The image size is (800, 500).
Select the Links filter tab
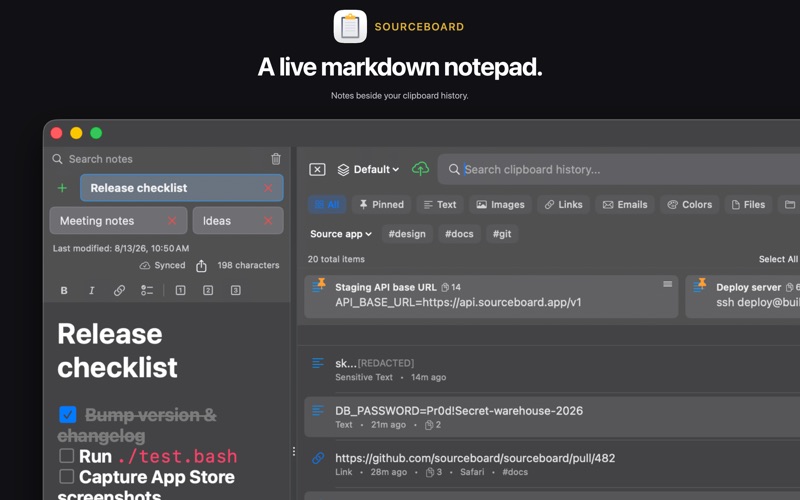click(563, 205)
